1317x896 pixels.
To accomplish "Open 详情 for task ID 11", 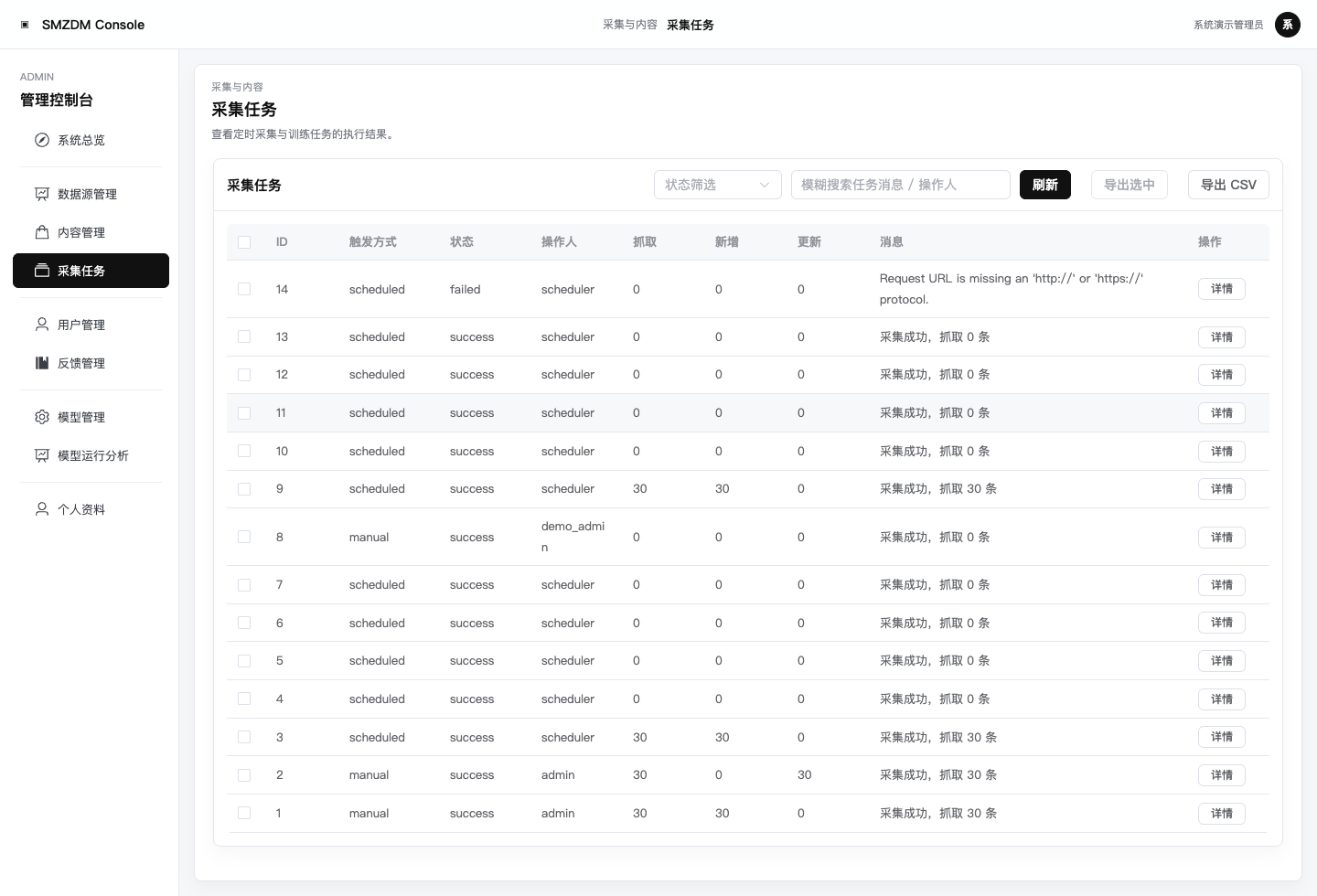I will [1222, 413].
